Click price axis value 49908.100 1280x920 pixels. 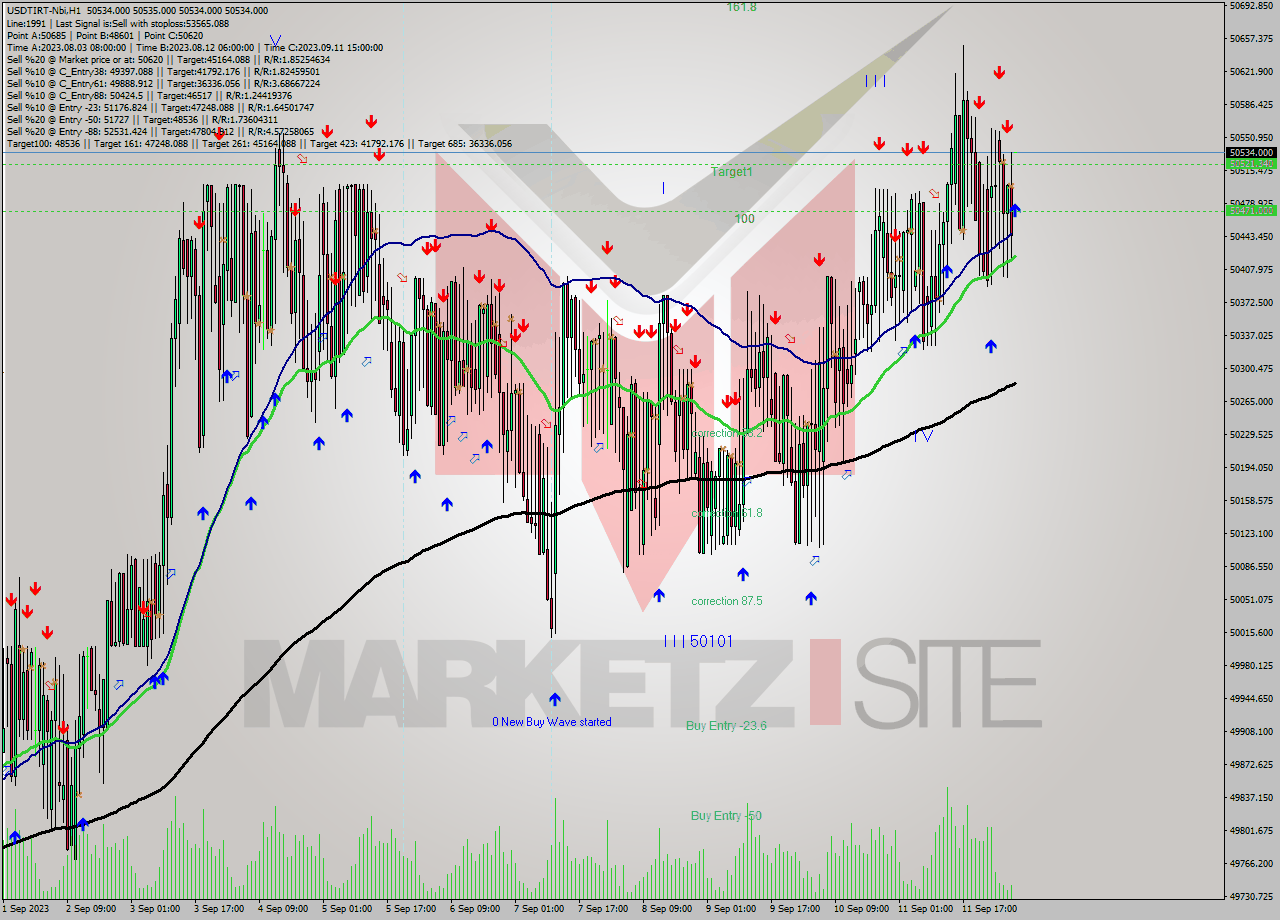[1252, 731]
